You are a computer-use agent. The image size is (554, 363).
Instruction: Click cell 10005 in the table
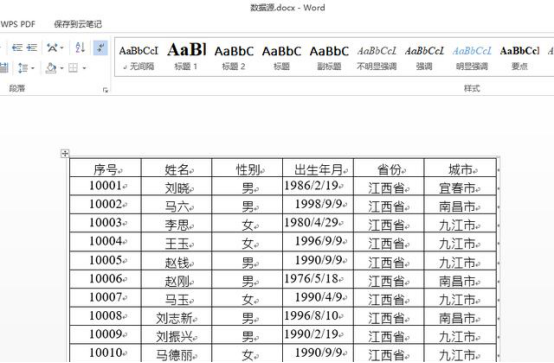pyautogui.click(x=105, y=260)
